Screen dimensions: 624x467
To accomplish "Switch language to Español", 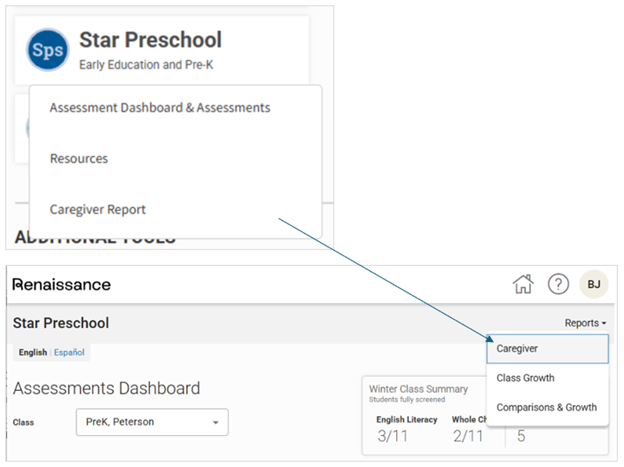I will click(x=69, y=352).
